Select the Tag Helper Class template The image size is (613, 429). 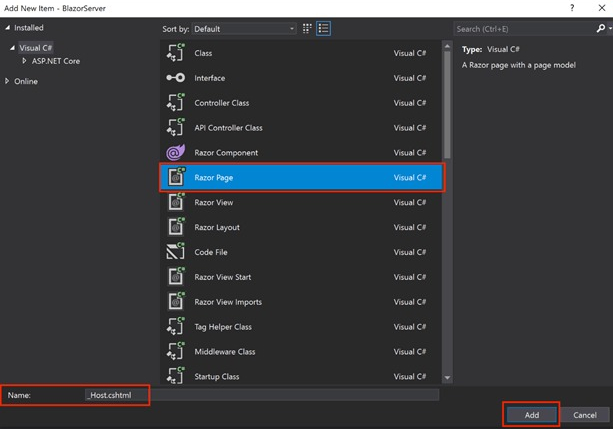pyautogui.click(x=223, y=327)
